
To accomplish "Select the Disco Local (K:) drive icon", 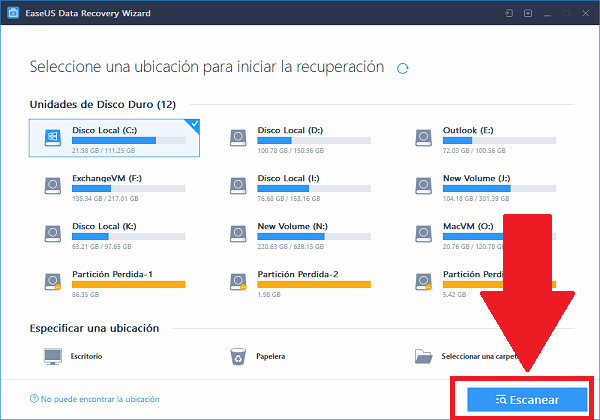I will (53, 234).
